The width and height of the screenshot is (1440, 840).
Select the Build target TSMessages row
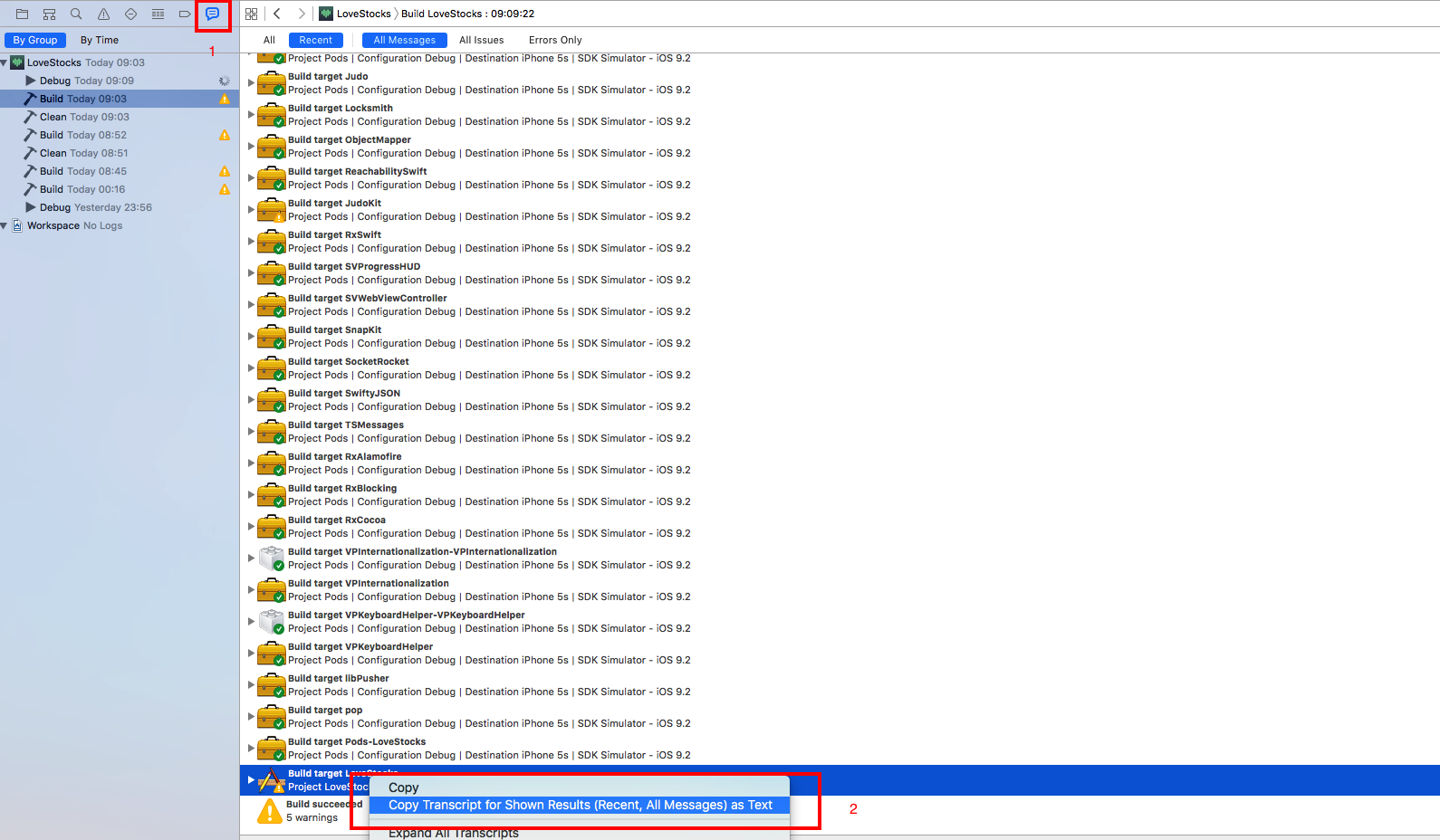(x=840, y=432)
